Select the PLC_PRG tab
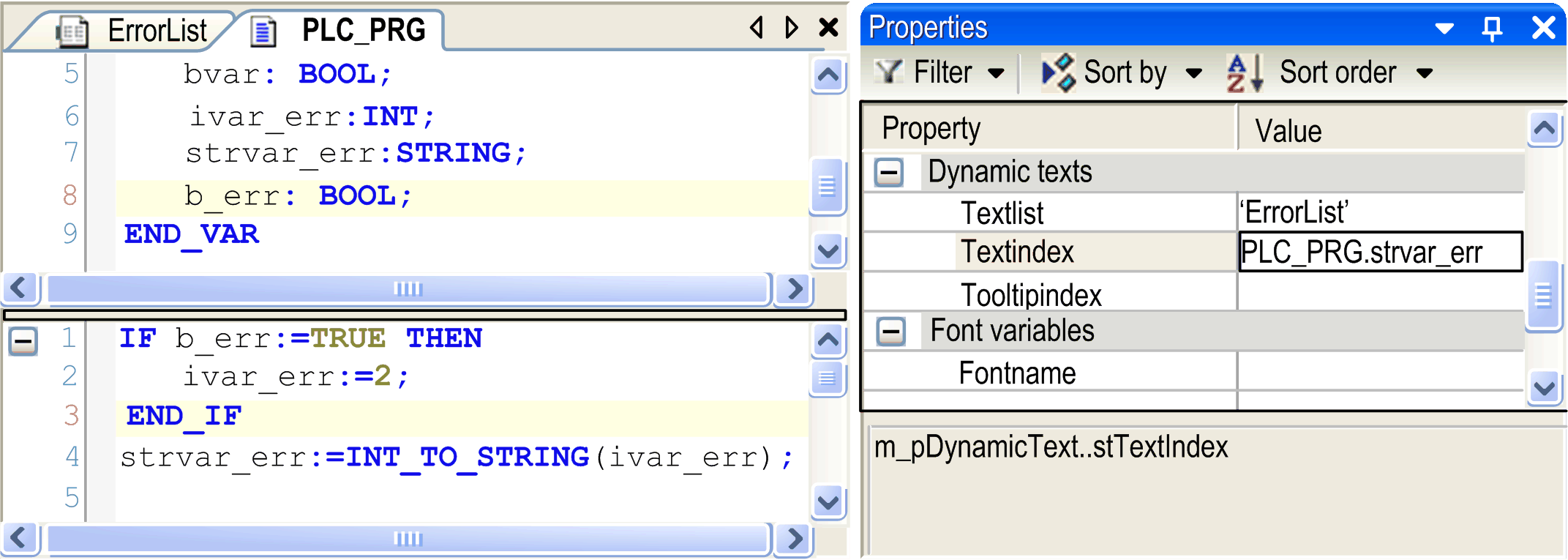The height and width of the screenshot is (560, 1568). coord(363,31)
